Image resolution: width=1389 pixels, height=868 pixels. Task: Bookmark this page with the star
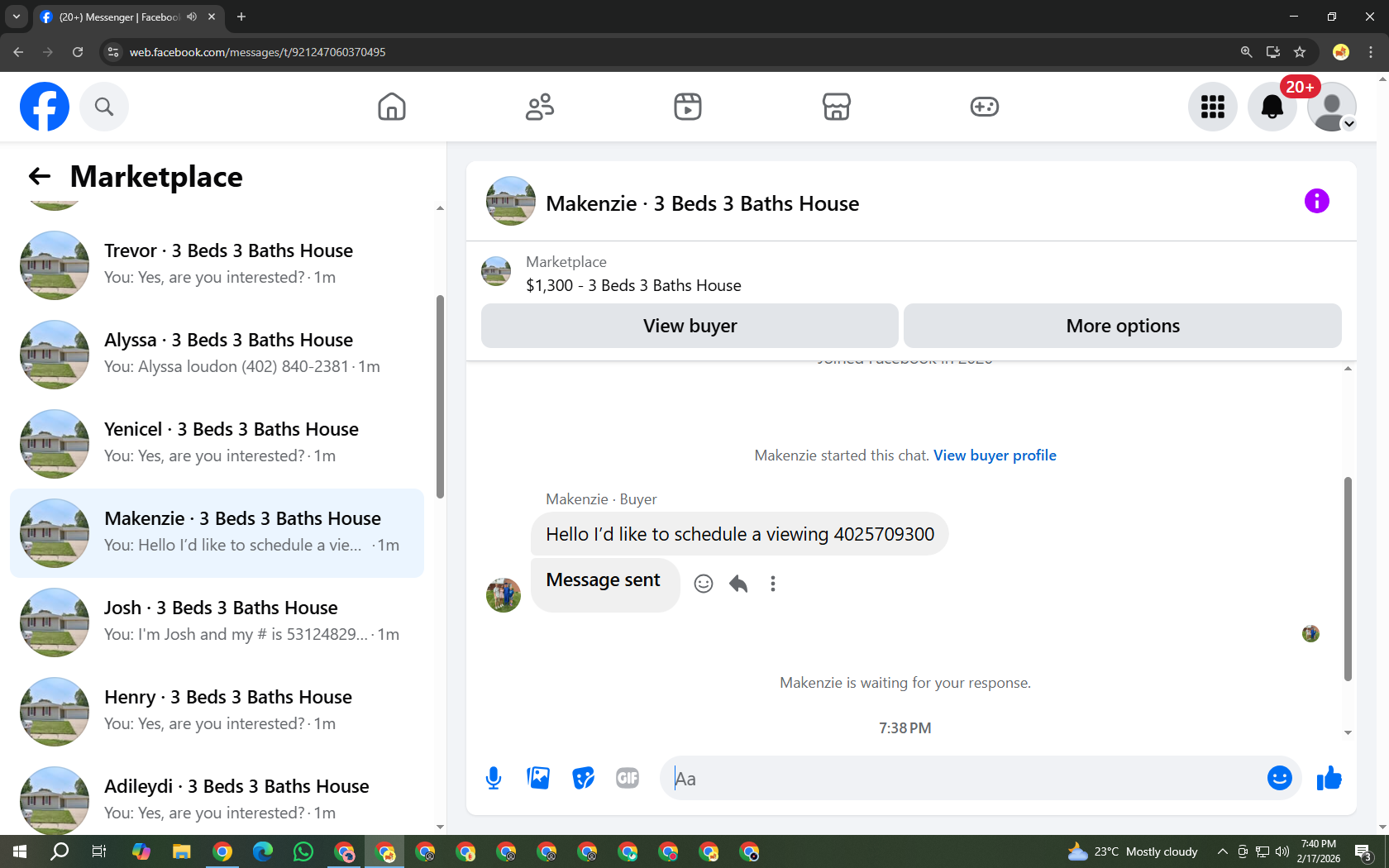coord(1300,52)
